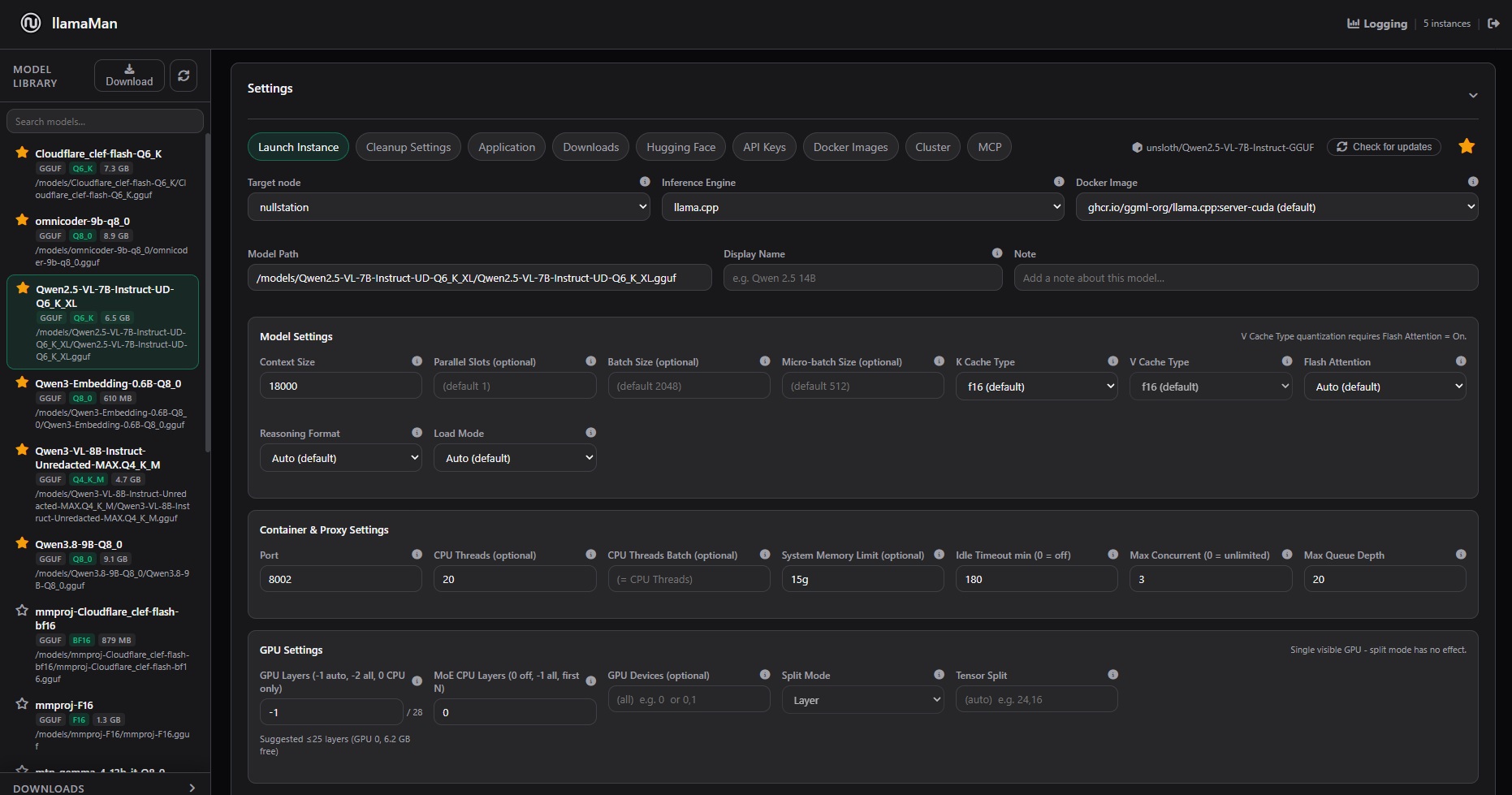1512x795 pixels.
Task: Switch to MCP tab
Action: pyautogui.click(x=989, y=147)
